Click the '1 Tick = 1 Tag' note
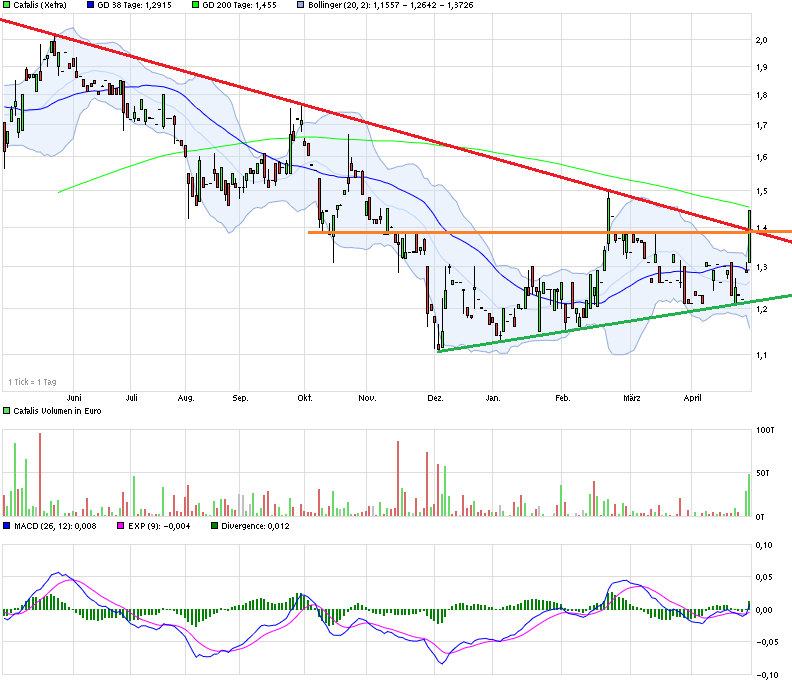The width and height of the screenshot is (792, 680). coord(32,382)
